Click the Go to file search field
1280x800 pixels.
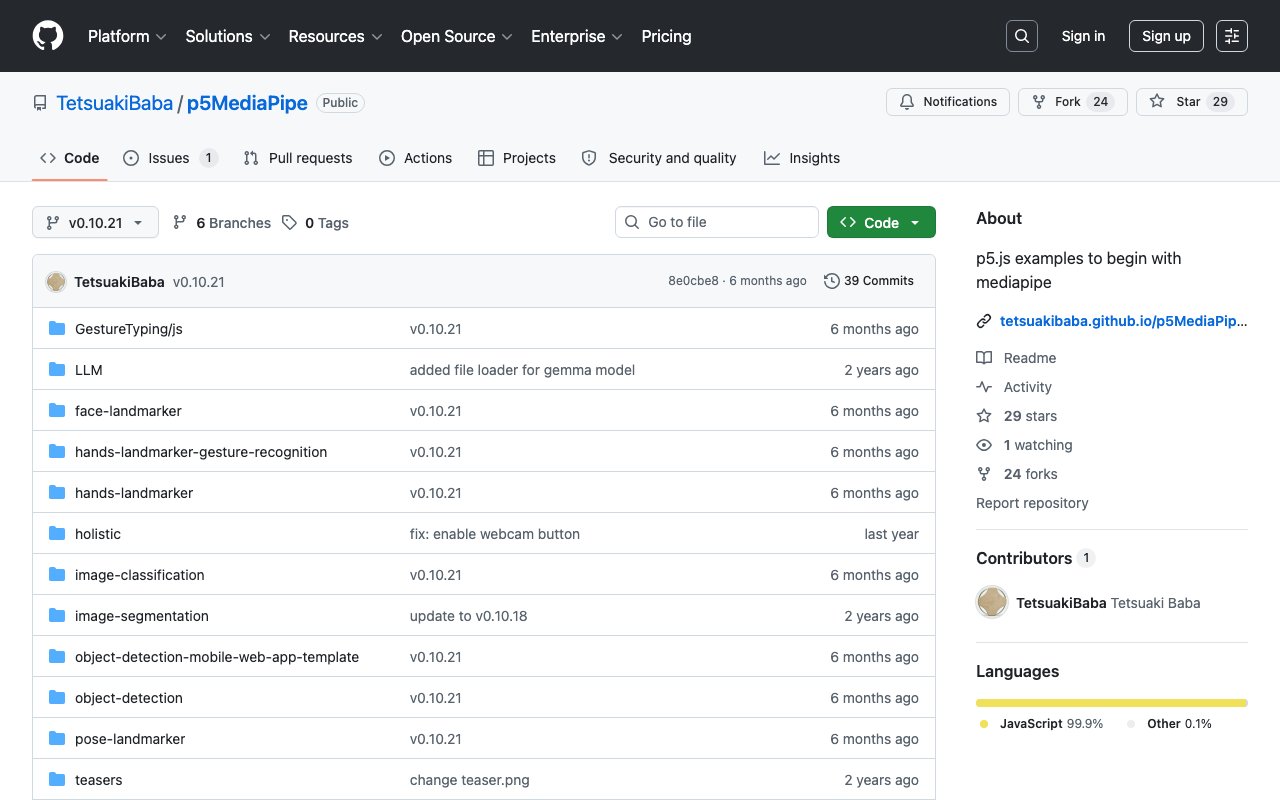pos(717,223)
